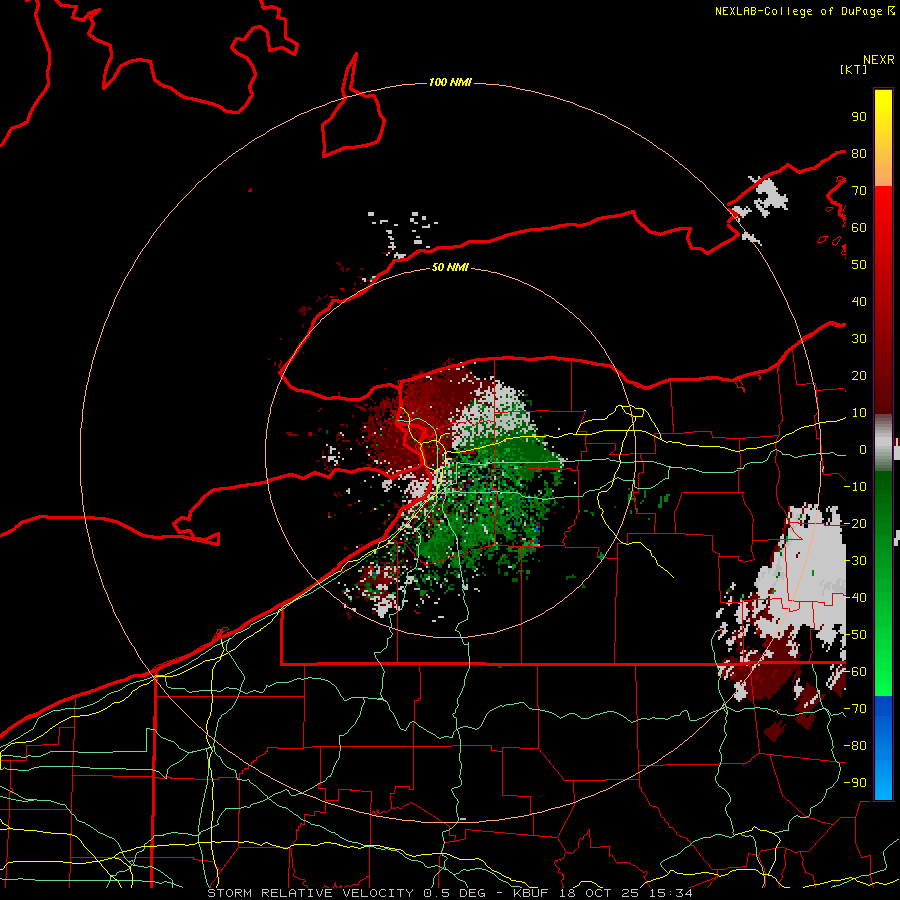Click the -70 scale label

(x=855, y=709)
